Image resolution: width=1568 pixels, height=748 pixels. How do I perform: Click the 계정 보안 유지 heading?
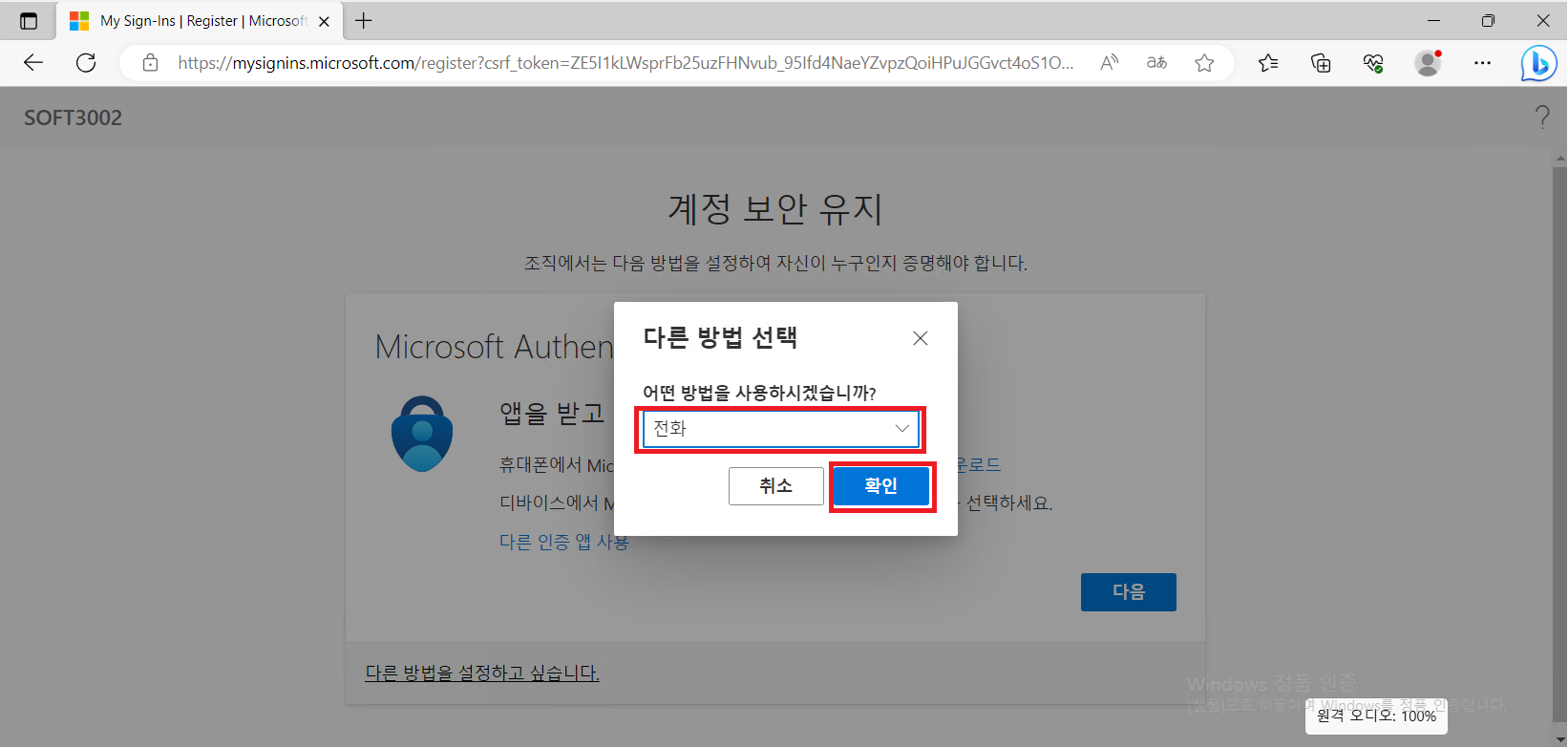[x=775, y=209]
